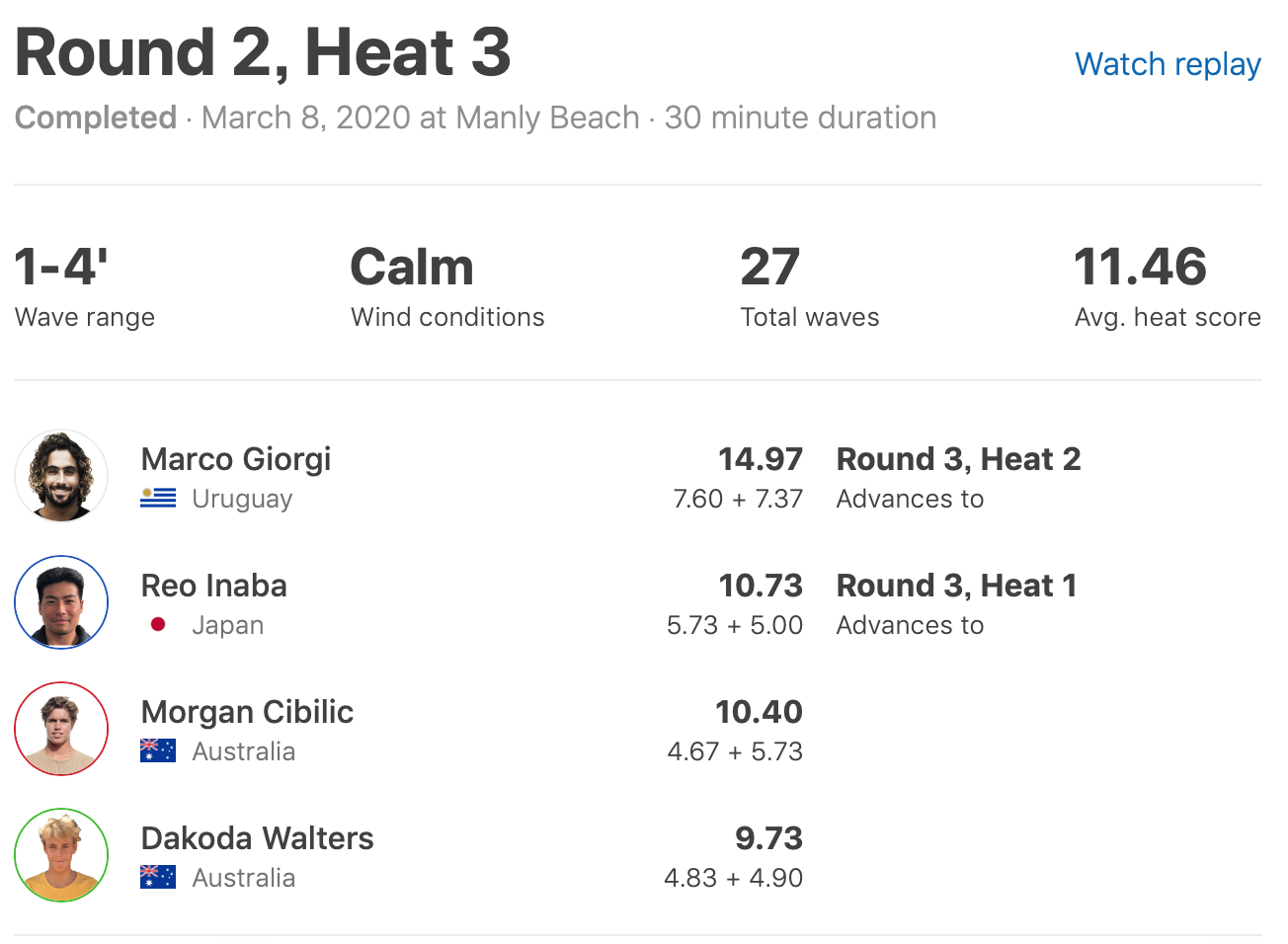Image resolution: width=1288 pixels, height=944 pixels.
Task: Click Dakoda Walters' Australia flag icon
Action: coord(158,878)
